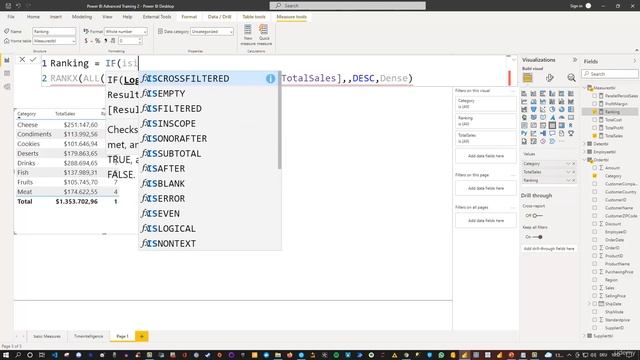Select the donut chart visual icon
Image resolution: width=640 pixels, height=360 pixels.
(x=562, y=109)
